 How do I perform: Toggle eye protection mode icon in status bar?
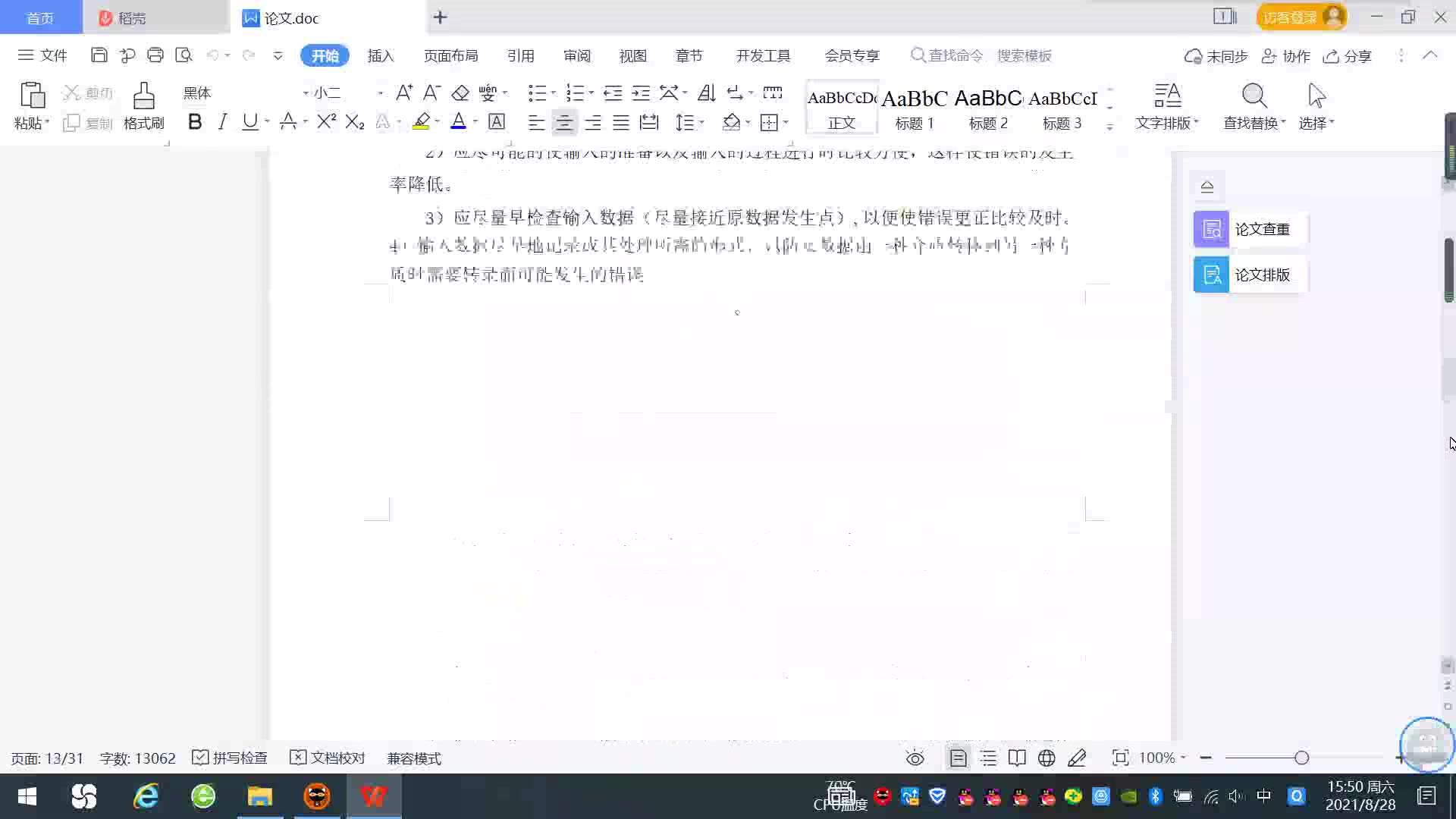point(915,758)
